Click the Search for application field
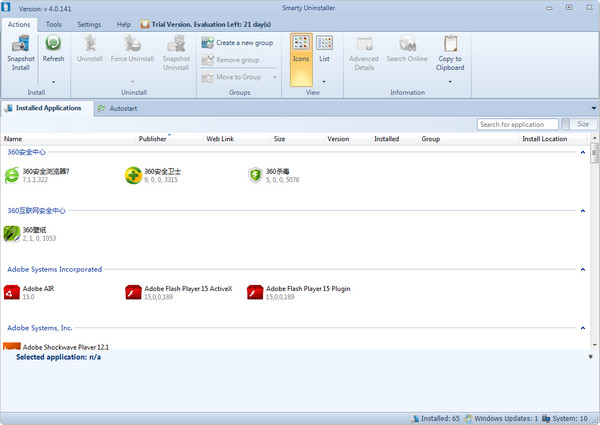 pos(517,124)
